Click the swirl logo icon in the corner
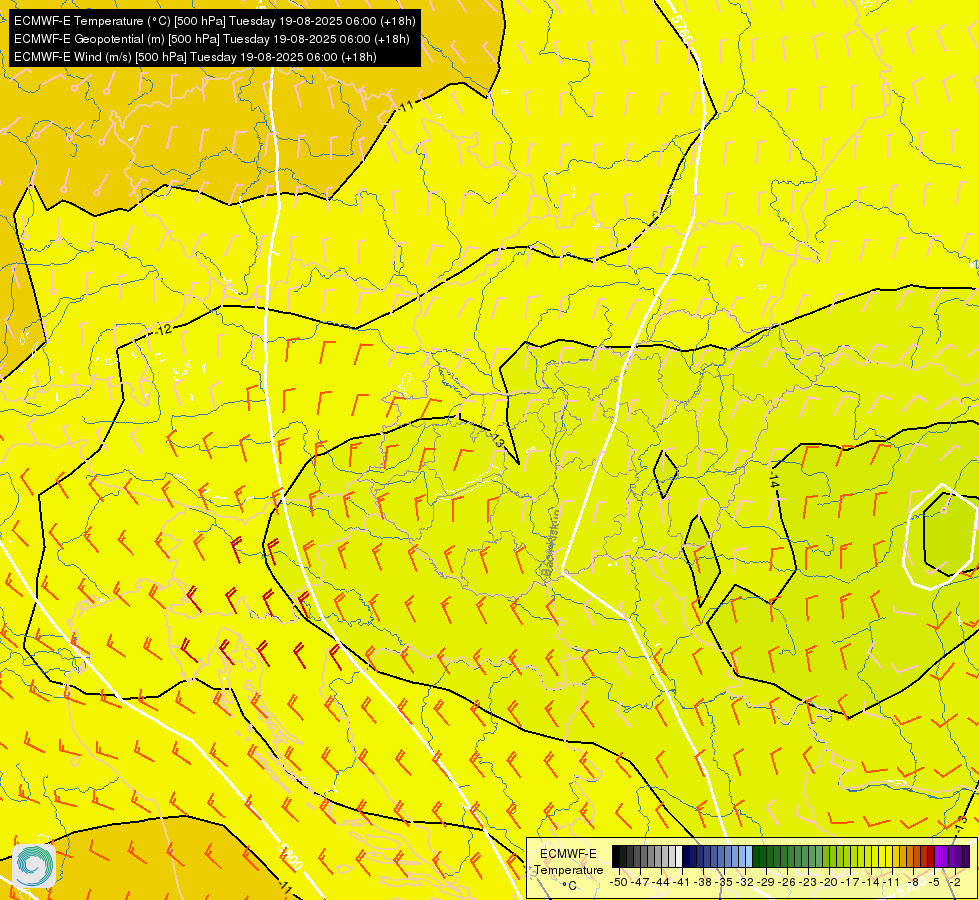This screenshot has height=900, width=979. pyautogui.click(x=34, y=866)
